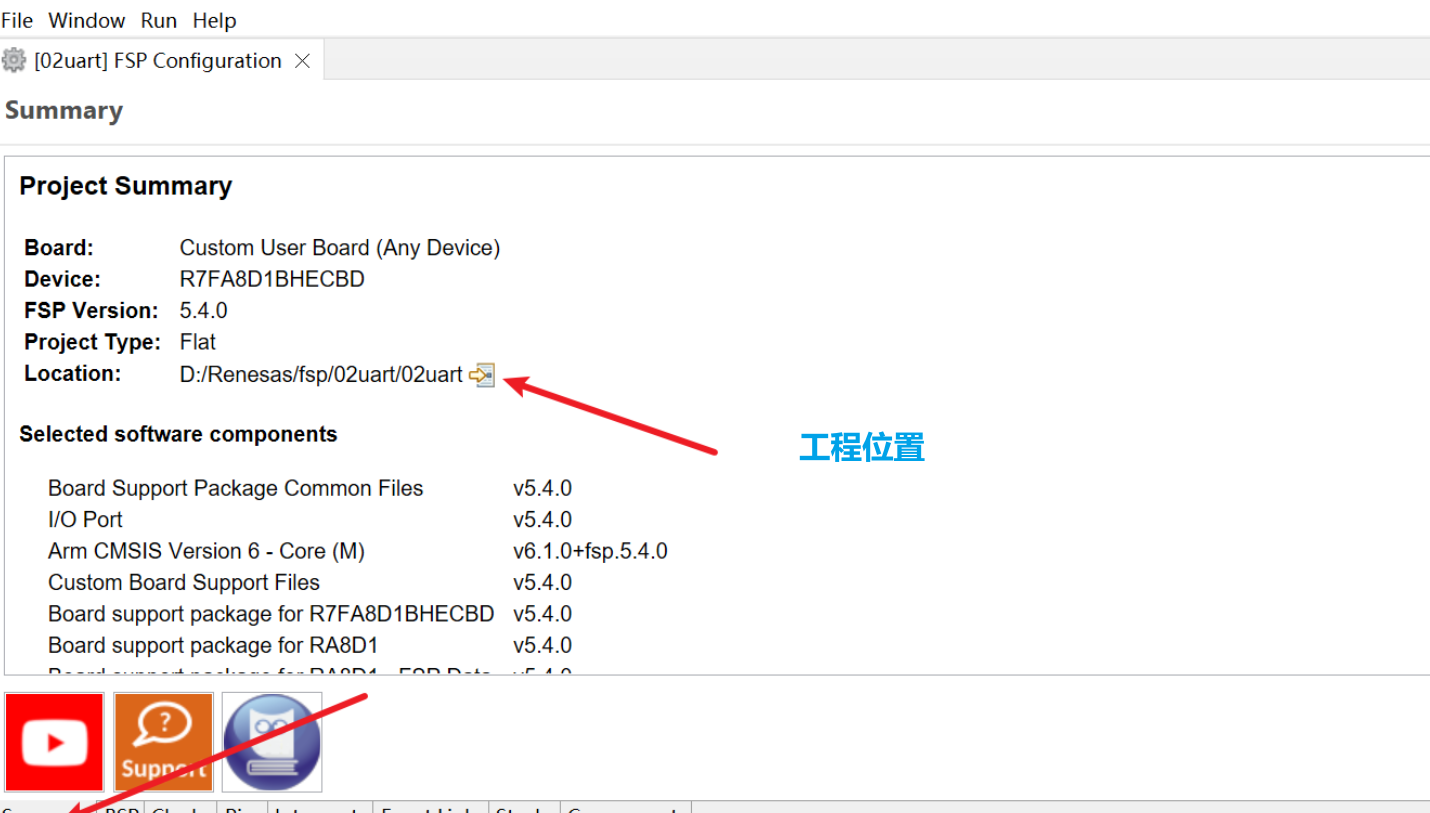Select Board support package for RA8D1 row
Image resolution: width=1430 pixels, height=813 pixels.
click(x=213, y=645)
